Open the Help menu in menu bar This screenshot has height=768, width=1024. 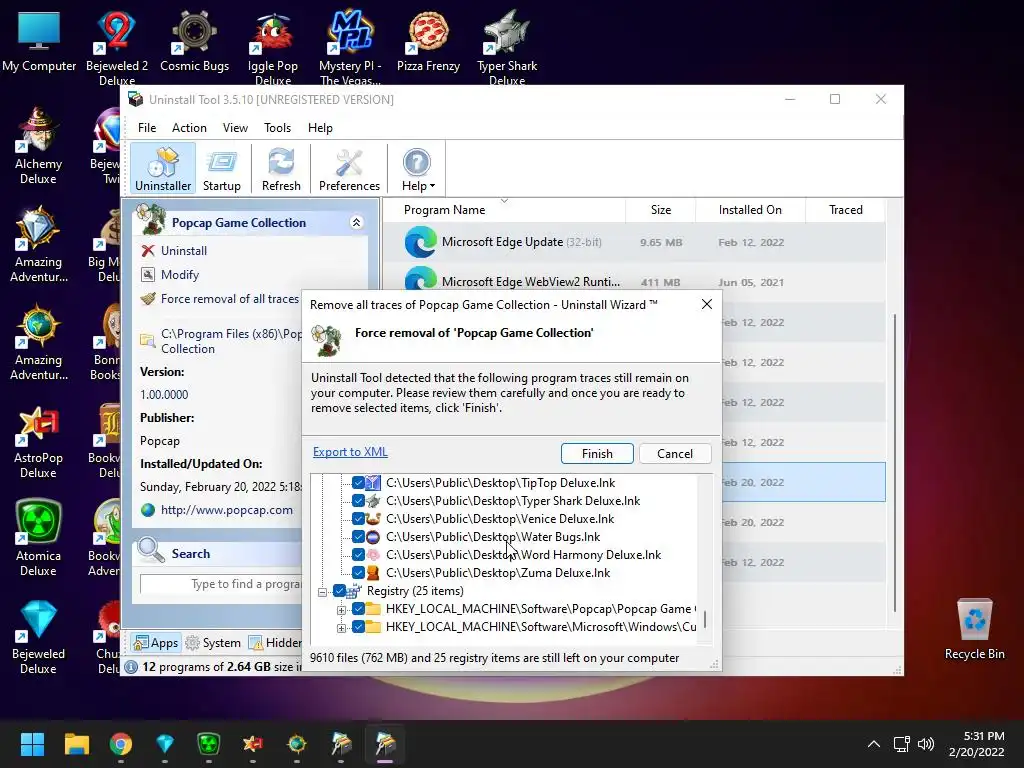(320, 128)
